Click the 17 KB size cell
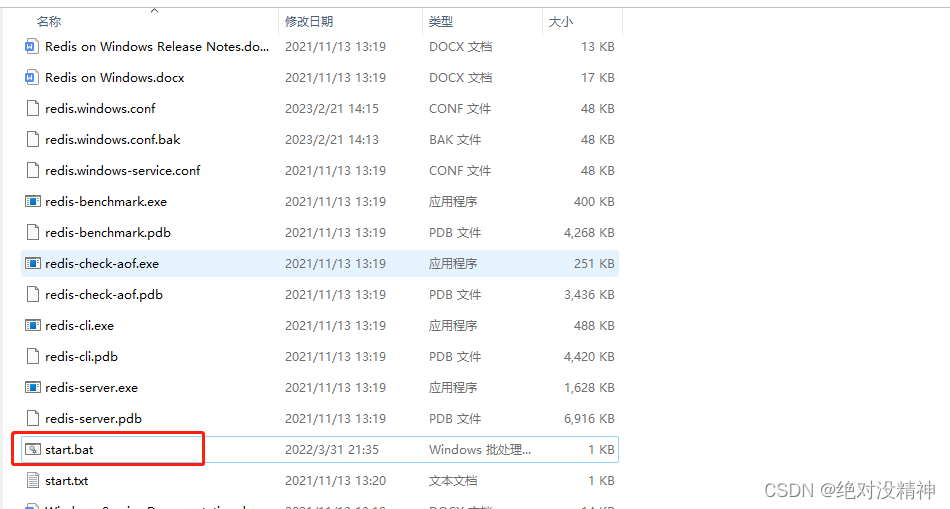 pos(597,78)
